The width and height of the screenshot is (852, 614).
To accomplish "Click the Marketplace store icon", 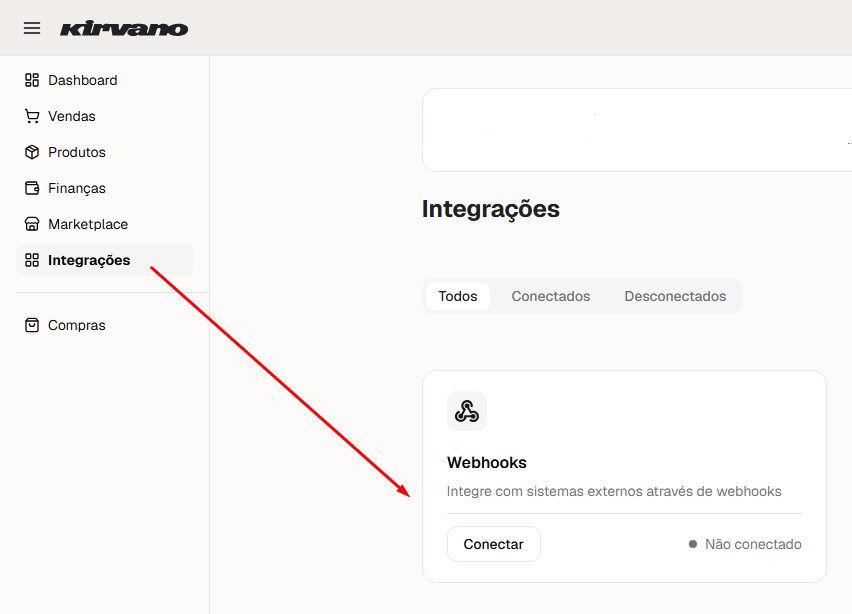I will [32, 224].
